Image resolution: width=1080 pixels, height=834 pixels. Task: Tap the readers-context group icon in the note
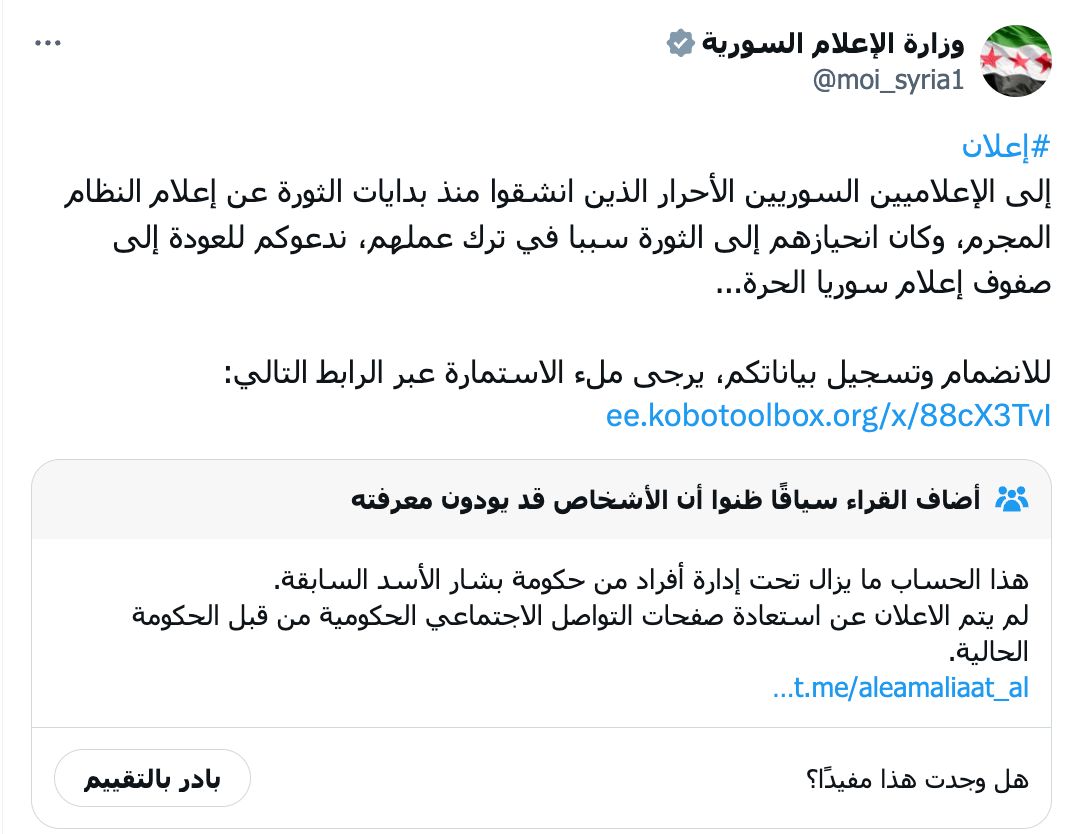point(1014,497)
